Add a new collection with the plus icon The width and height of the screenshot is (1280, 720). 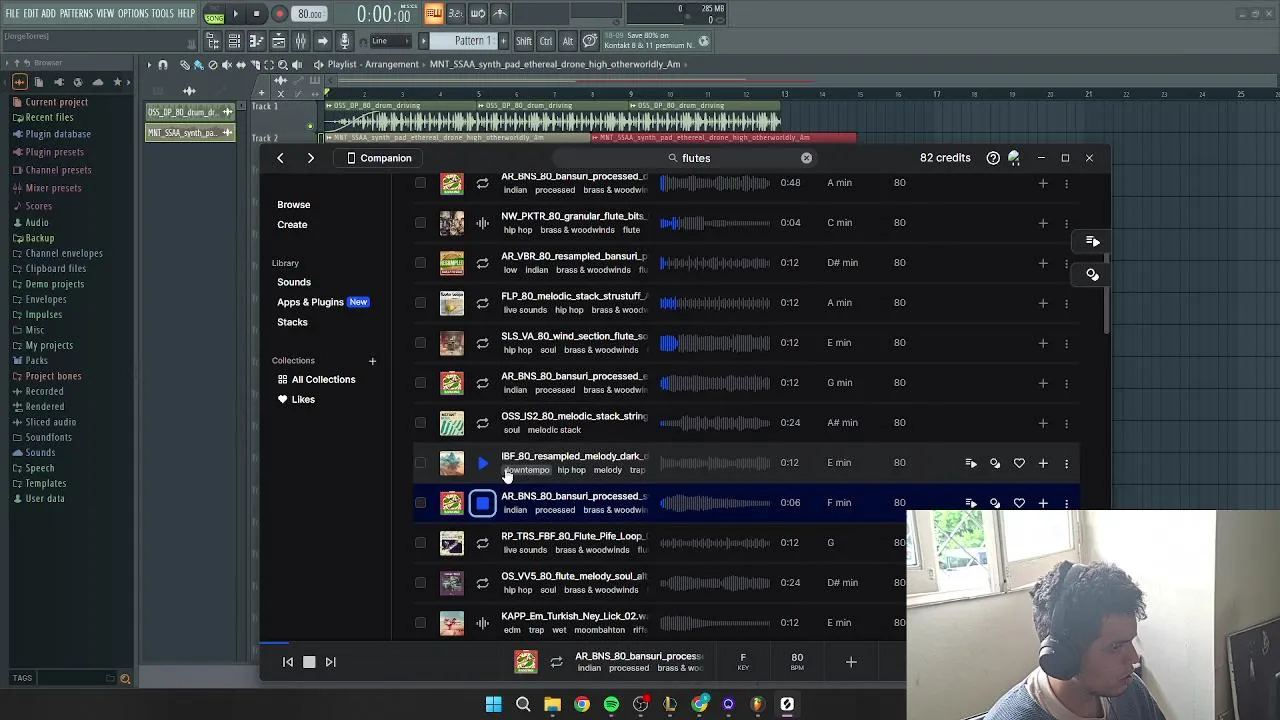point(372,361)
